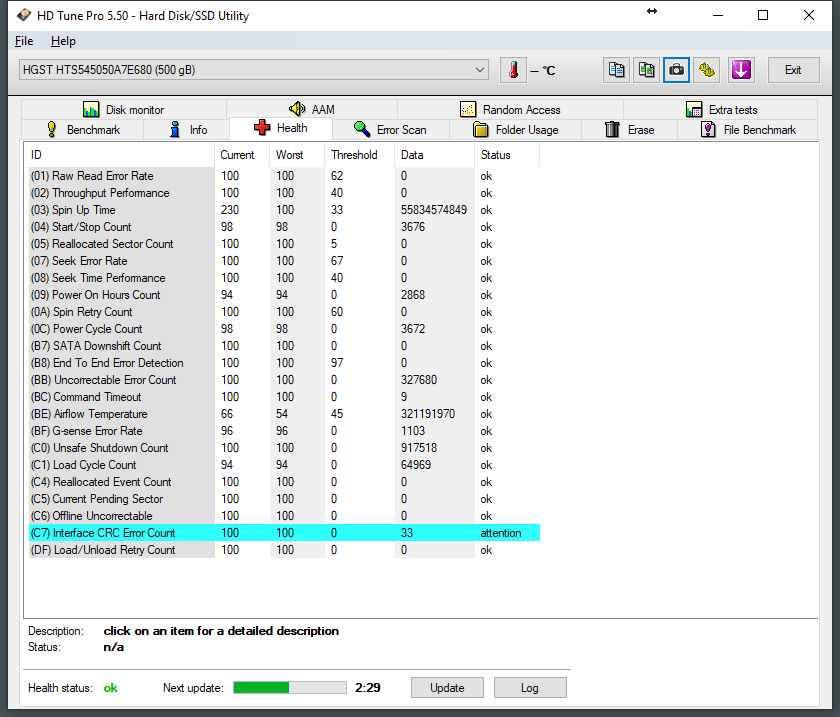Select the Interface CRC Error Count row
This screenshot has height=717, width=840.
pyautogui.click(x=113, y=533)
